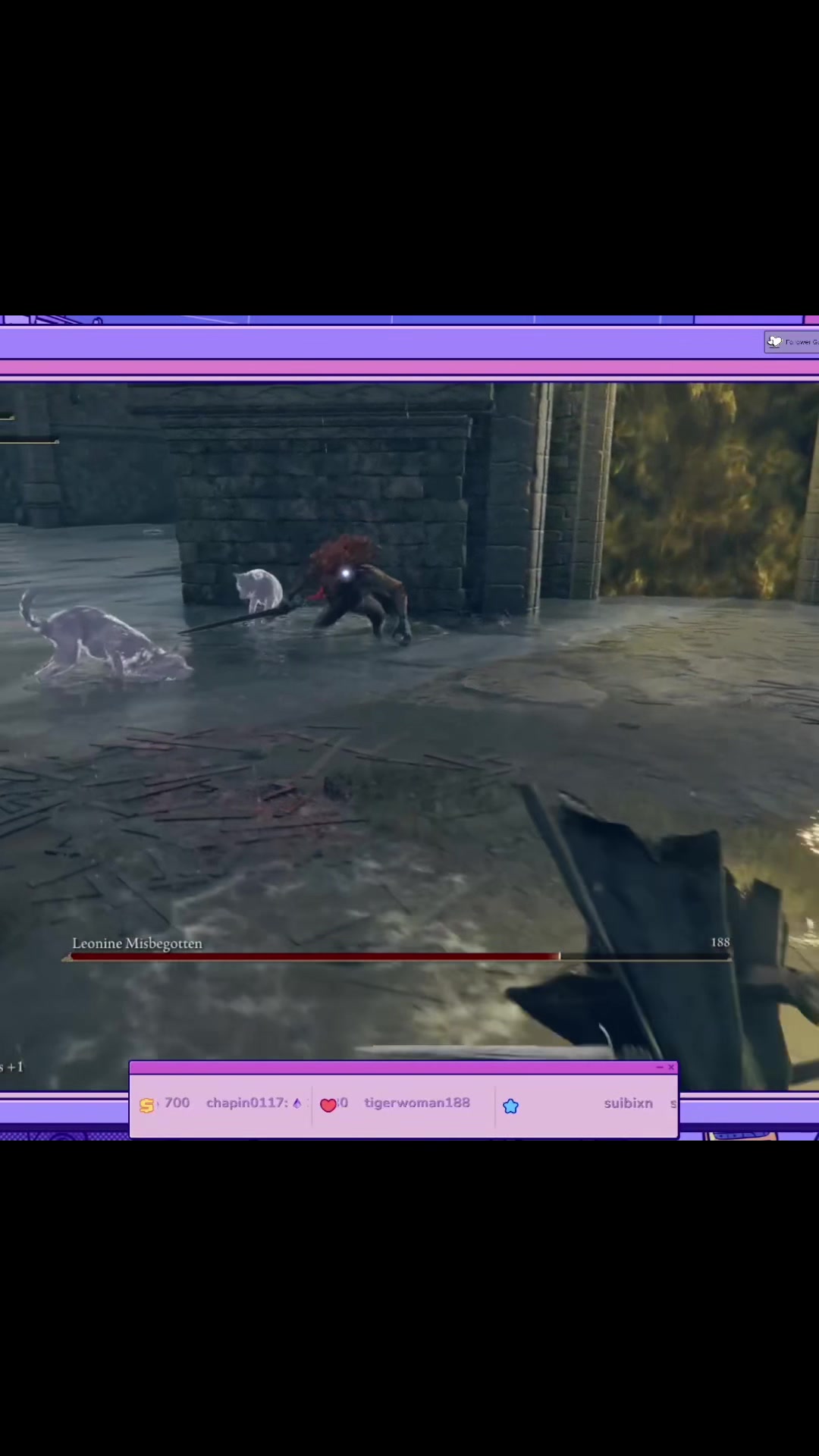Viewport: 819px width, 1456px height.
Task: Click the purple droplet icon after chapin0117
Action: coord(297,1103)
